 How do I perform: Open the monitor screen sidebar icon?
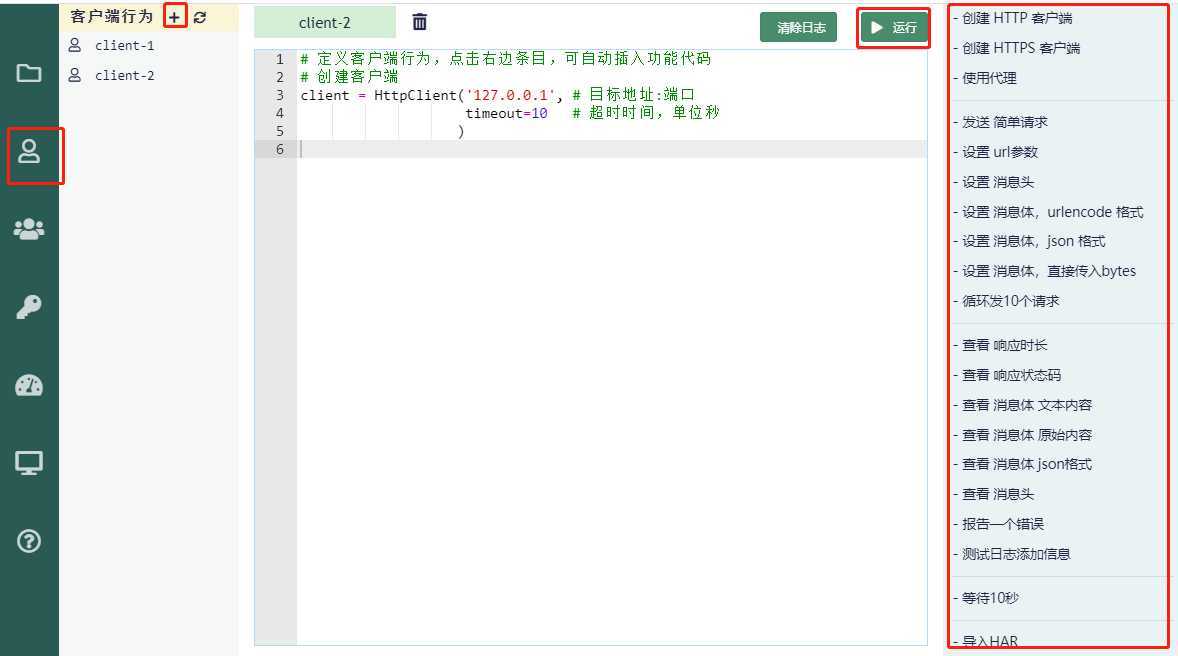pos(29,463)
